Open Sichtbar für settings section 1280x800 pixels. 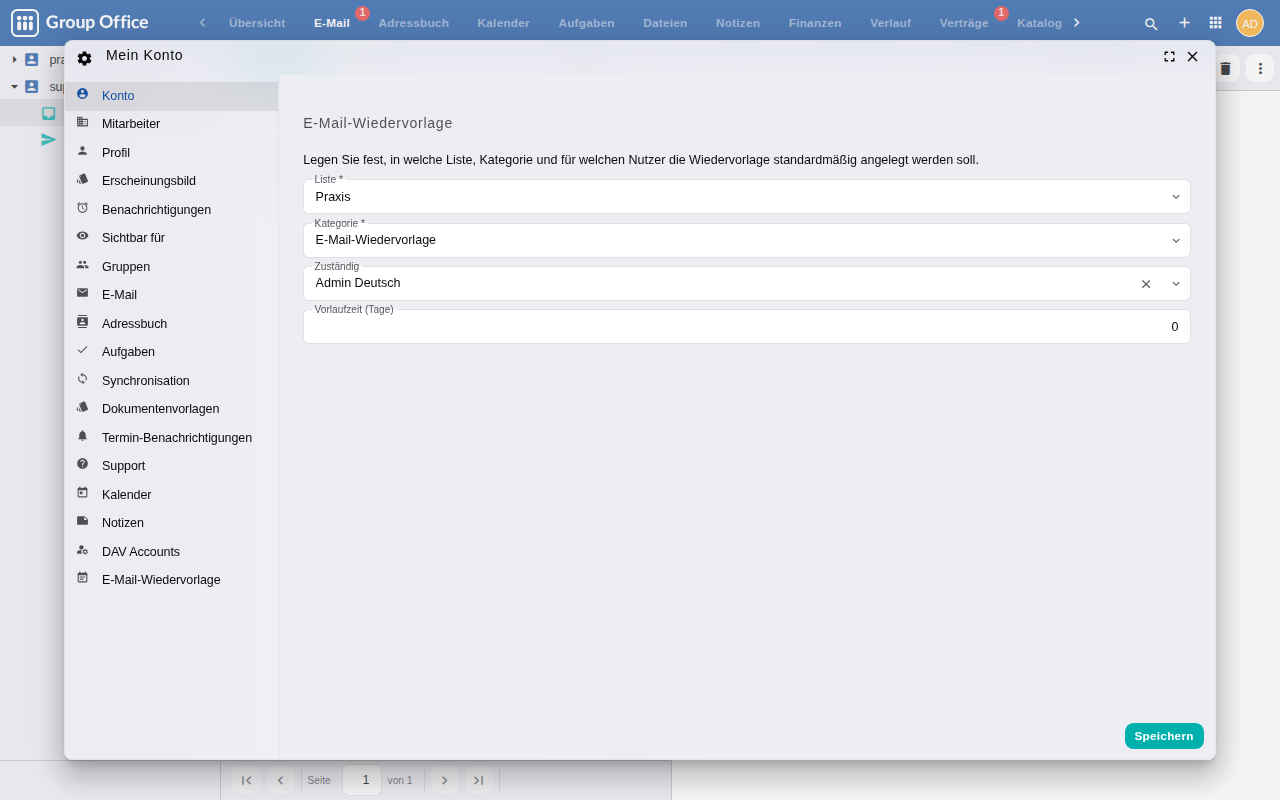click(x=171, y=238)
